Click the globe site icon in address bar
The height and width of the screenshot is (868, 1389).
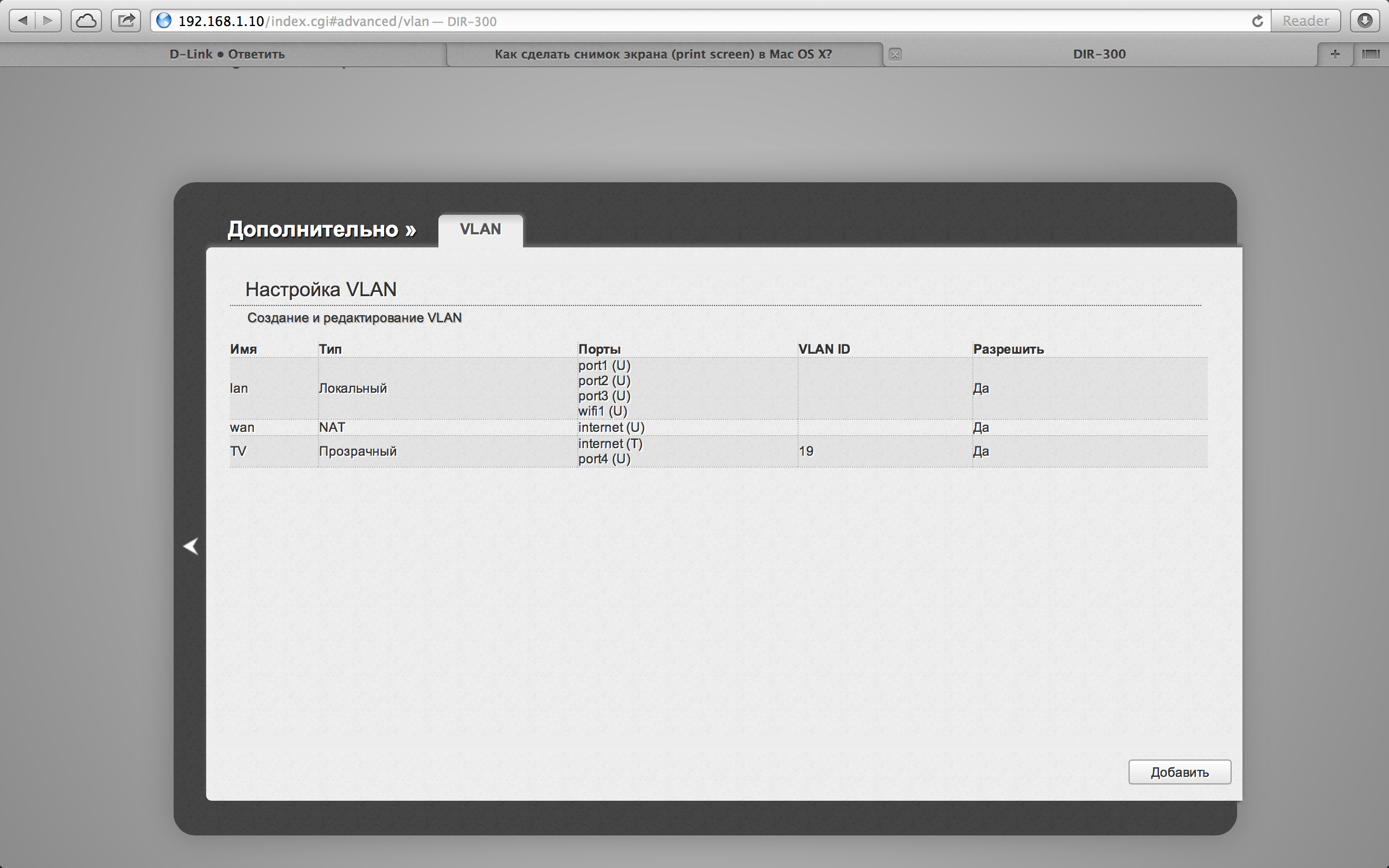coord(164,21)
